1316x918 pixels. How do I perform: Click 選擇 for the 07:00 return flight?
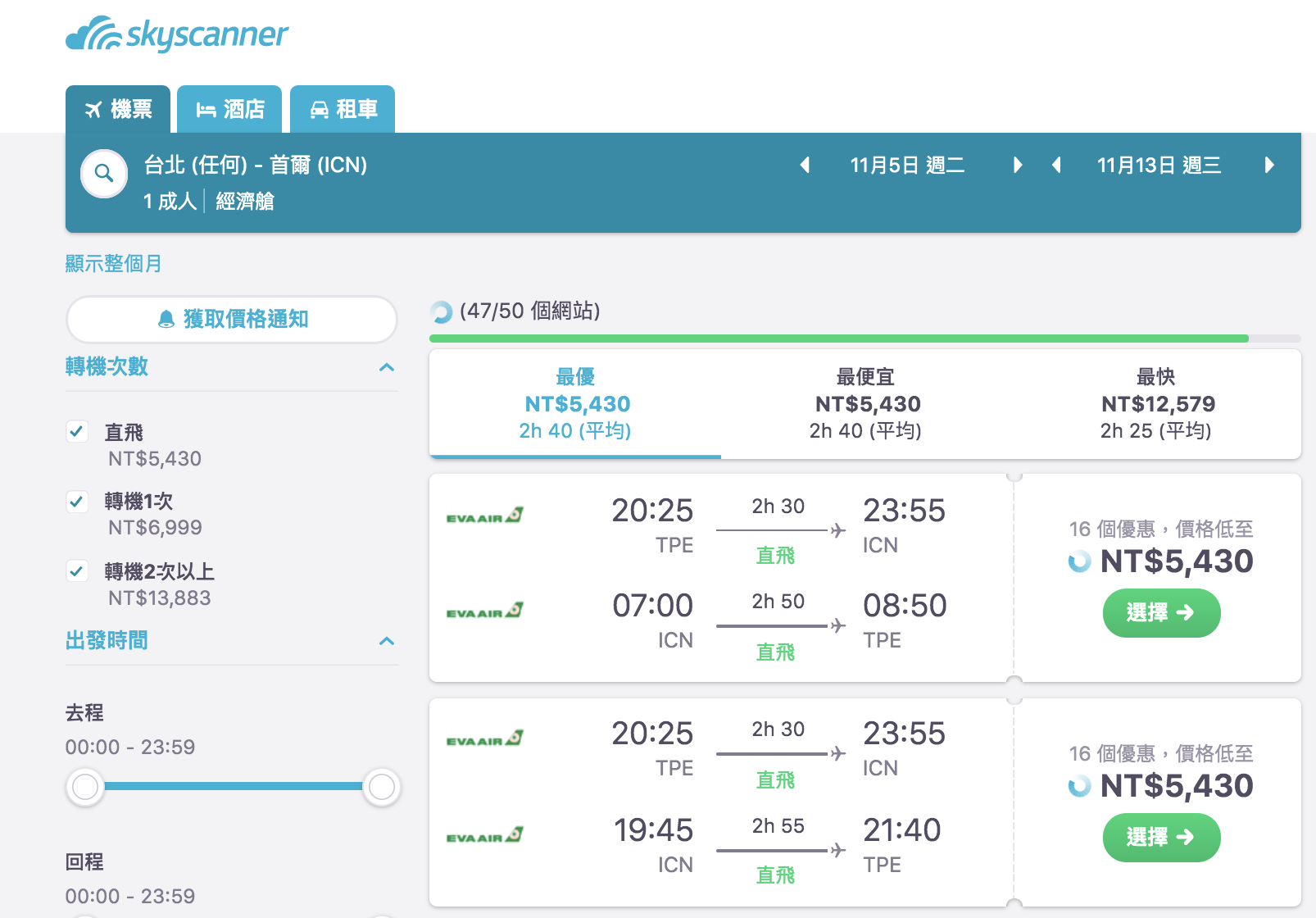[x=1161, y=613]
